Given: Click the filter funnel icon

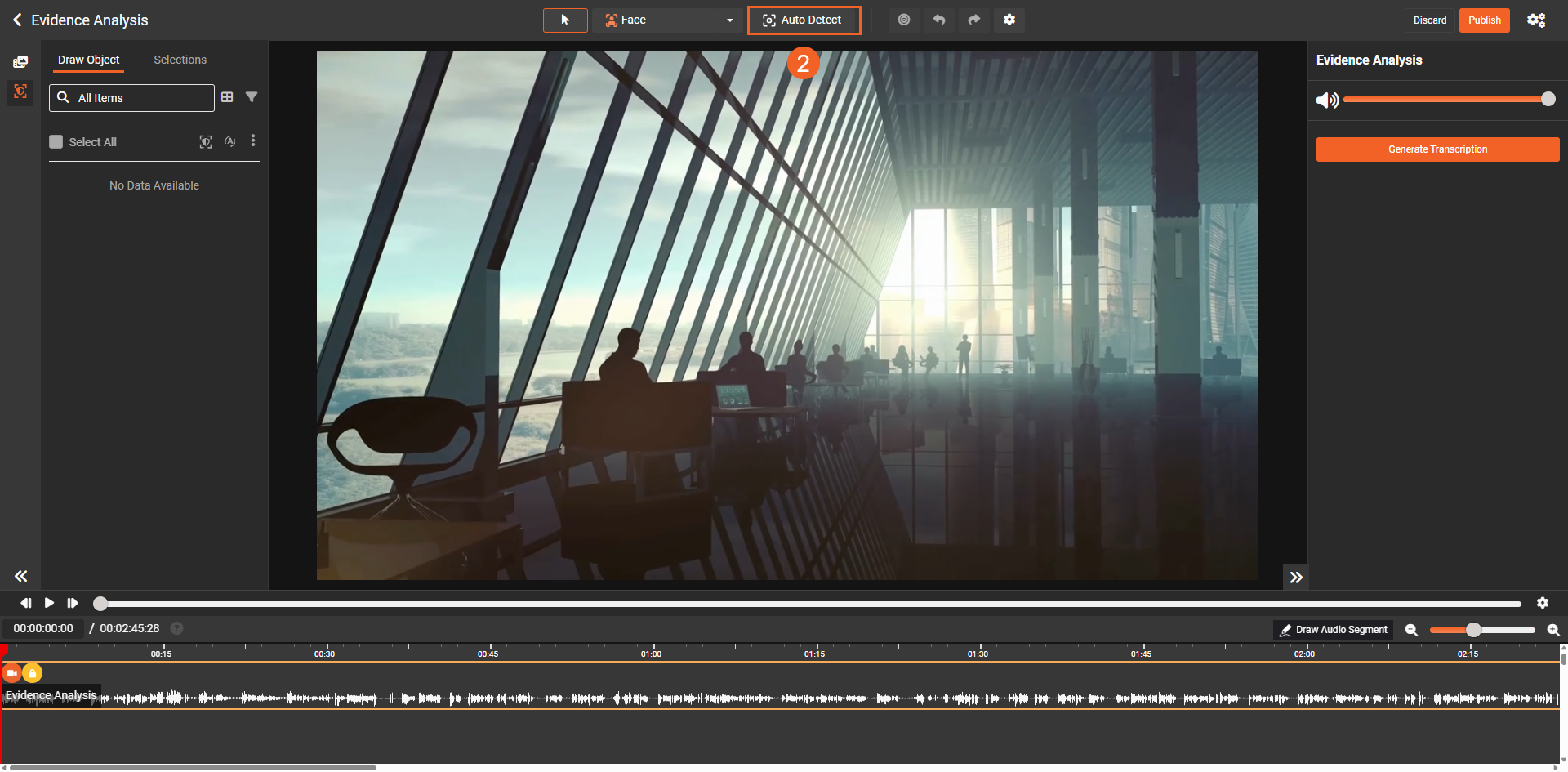Looking at the screenshot, I should pyautogui.click(x=252, y=97).
